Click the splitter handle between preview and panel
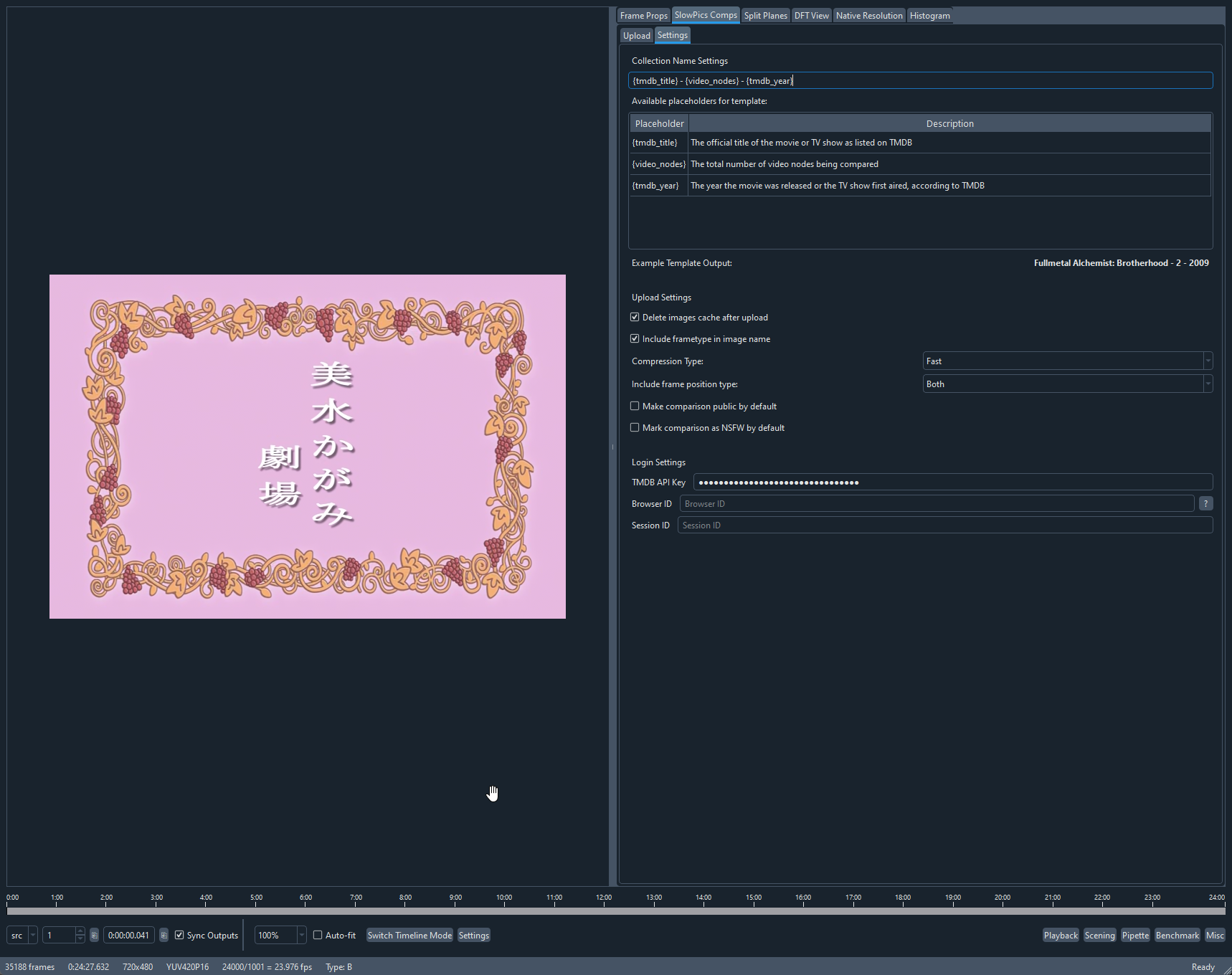The width and height of the screenshot is (1232, 975). coord(612,447)
